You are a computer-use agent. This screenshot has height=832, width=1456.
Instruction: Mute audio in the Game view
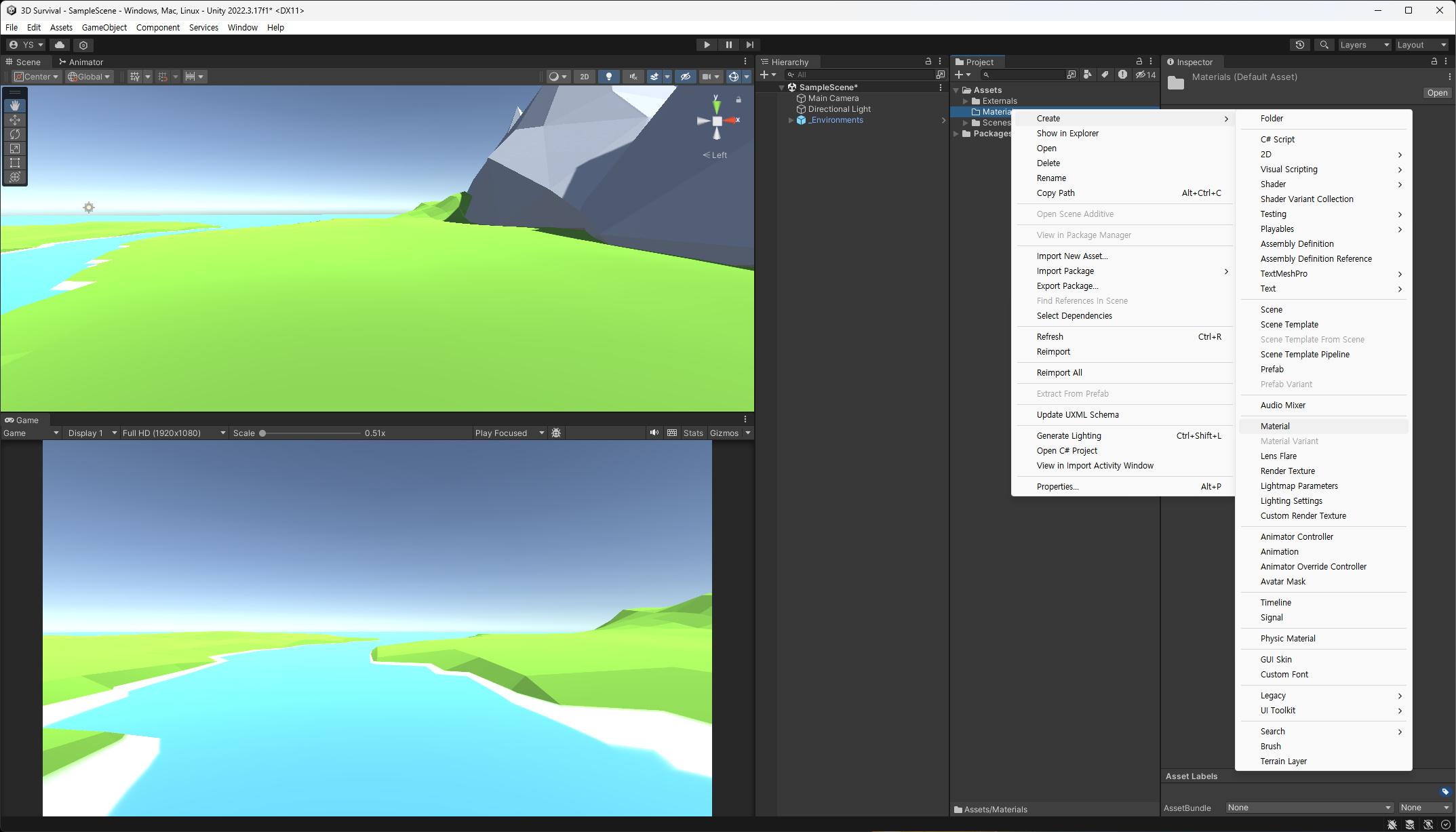point(654,433)
